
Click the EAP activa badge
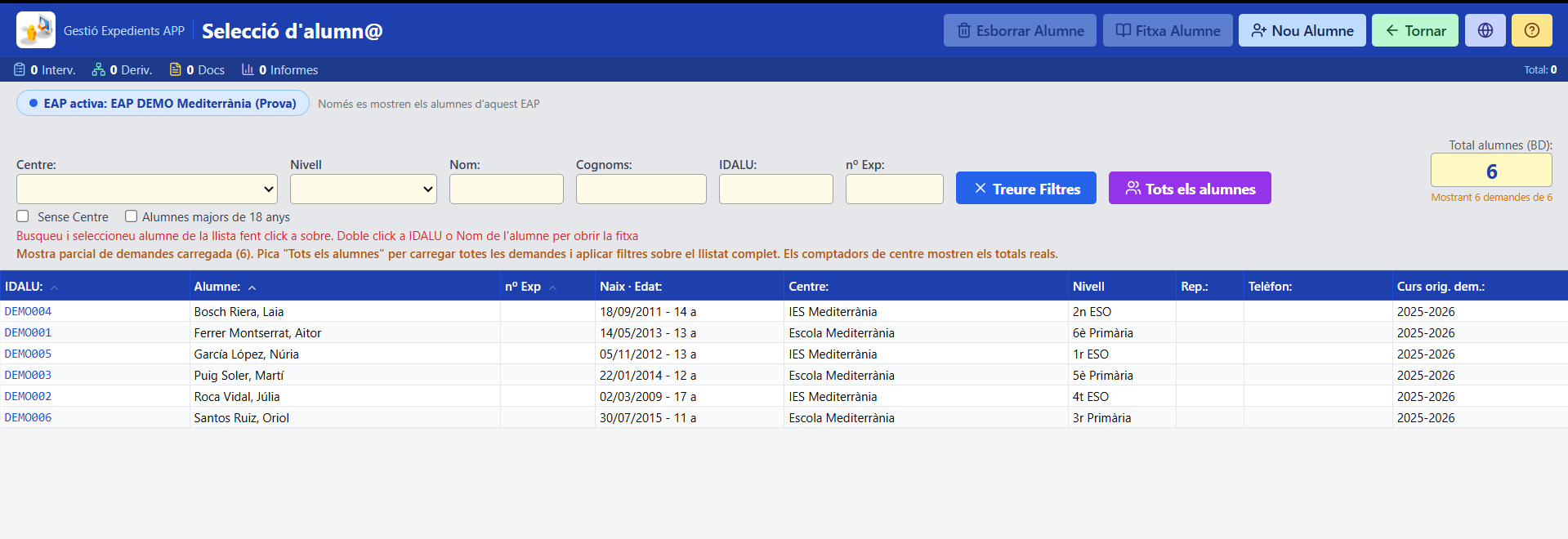click(x=163, y=103)
